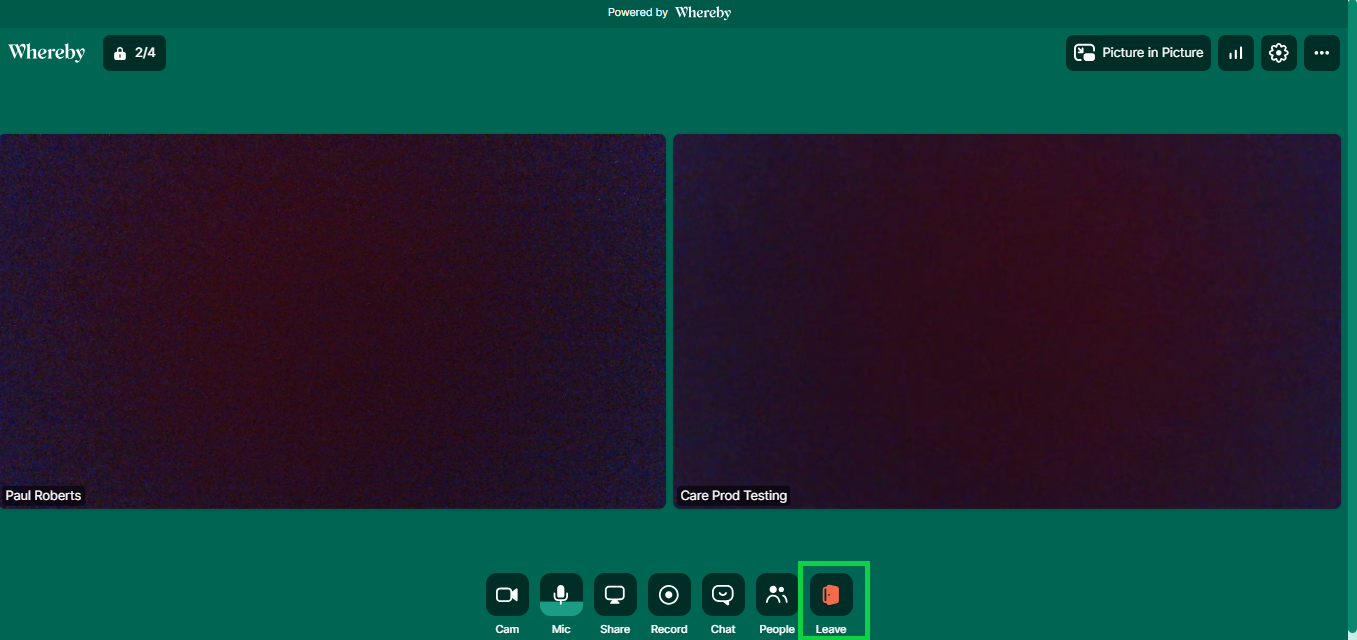Screen dimensions: 1357x640
Task: Enable Picture in Picture mode
Action: [1138, 53]
